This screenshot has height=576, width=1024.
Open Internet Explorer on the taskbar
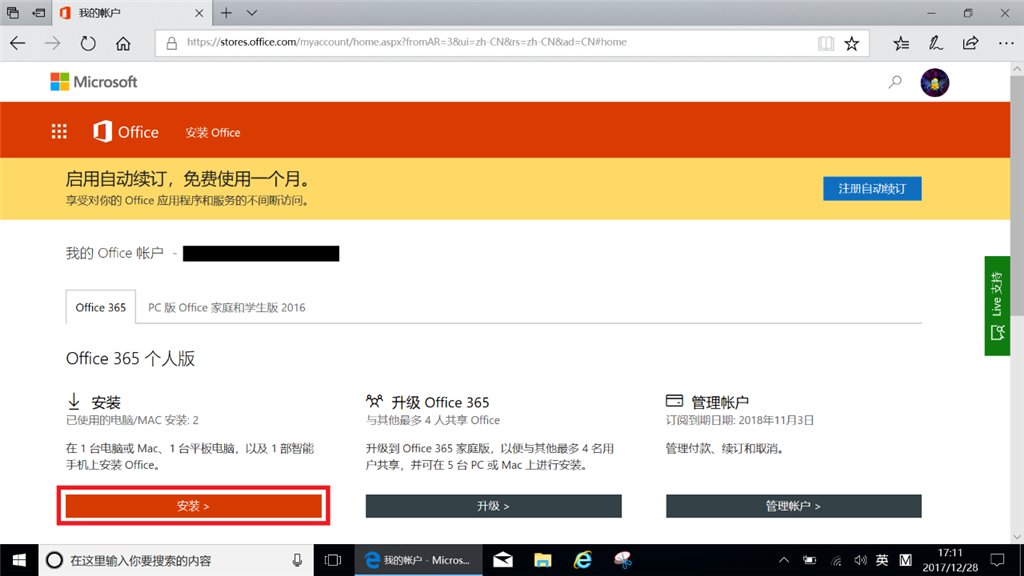583,560
